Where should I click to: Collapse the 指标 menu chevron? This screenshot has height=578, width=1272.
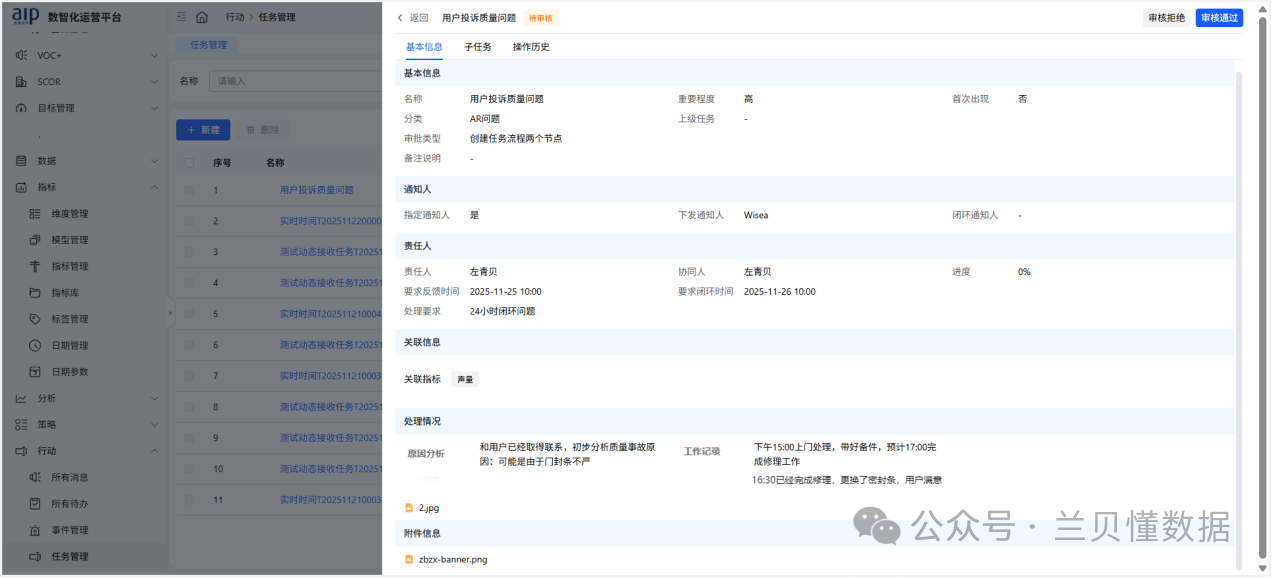[x=154, y=187]
